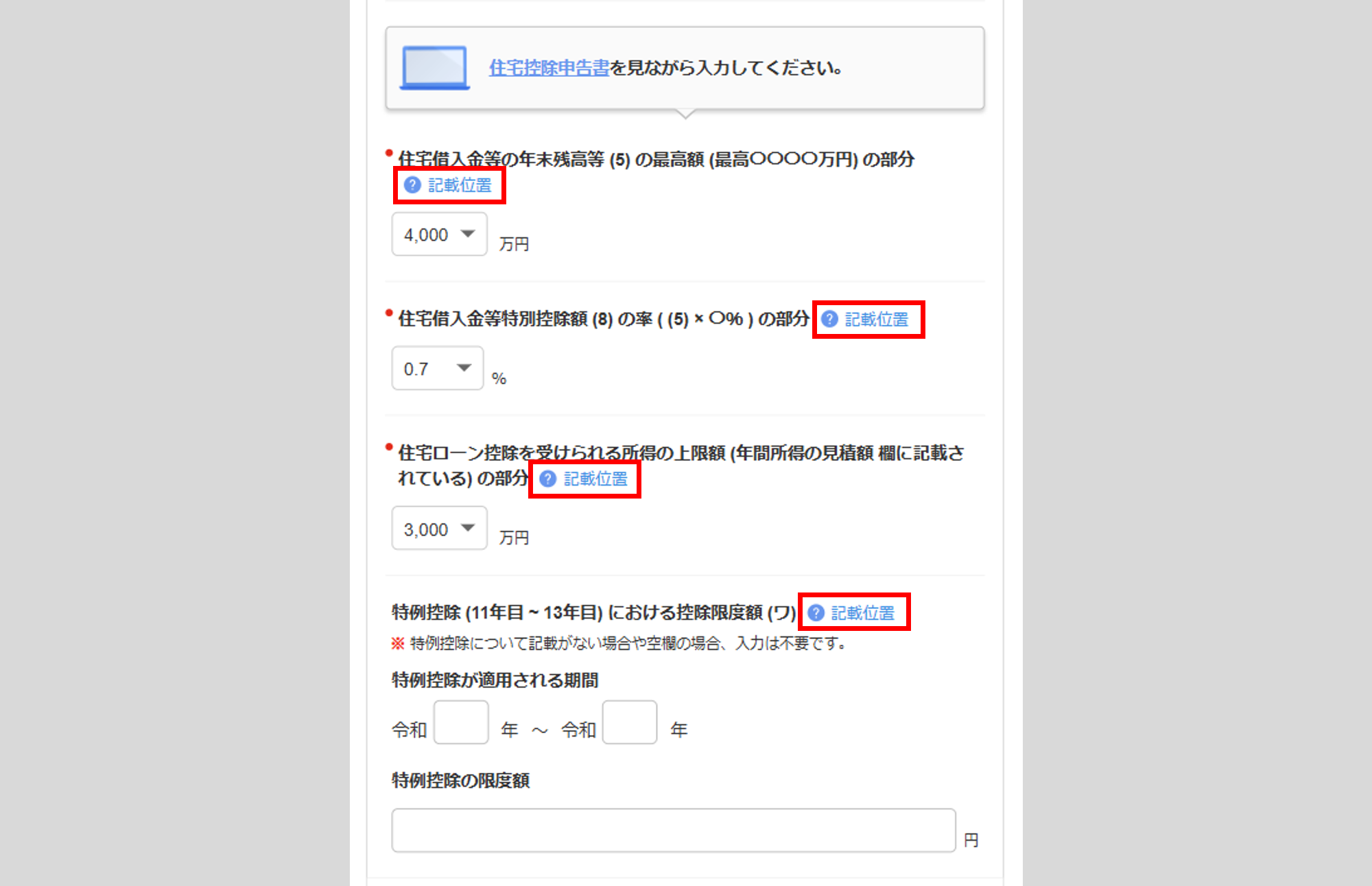Focus the second 令和 end year field

630,722
